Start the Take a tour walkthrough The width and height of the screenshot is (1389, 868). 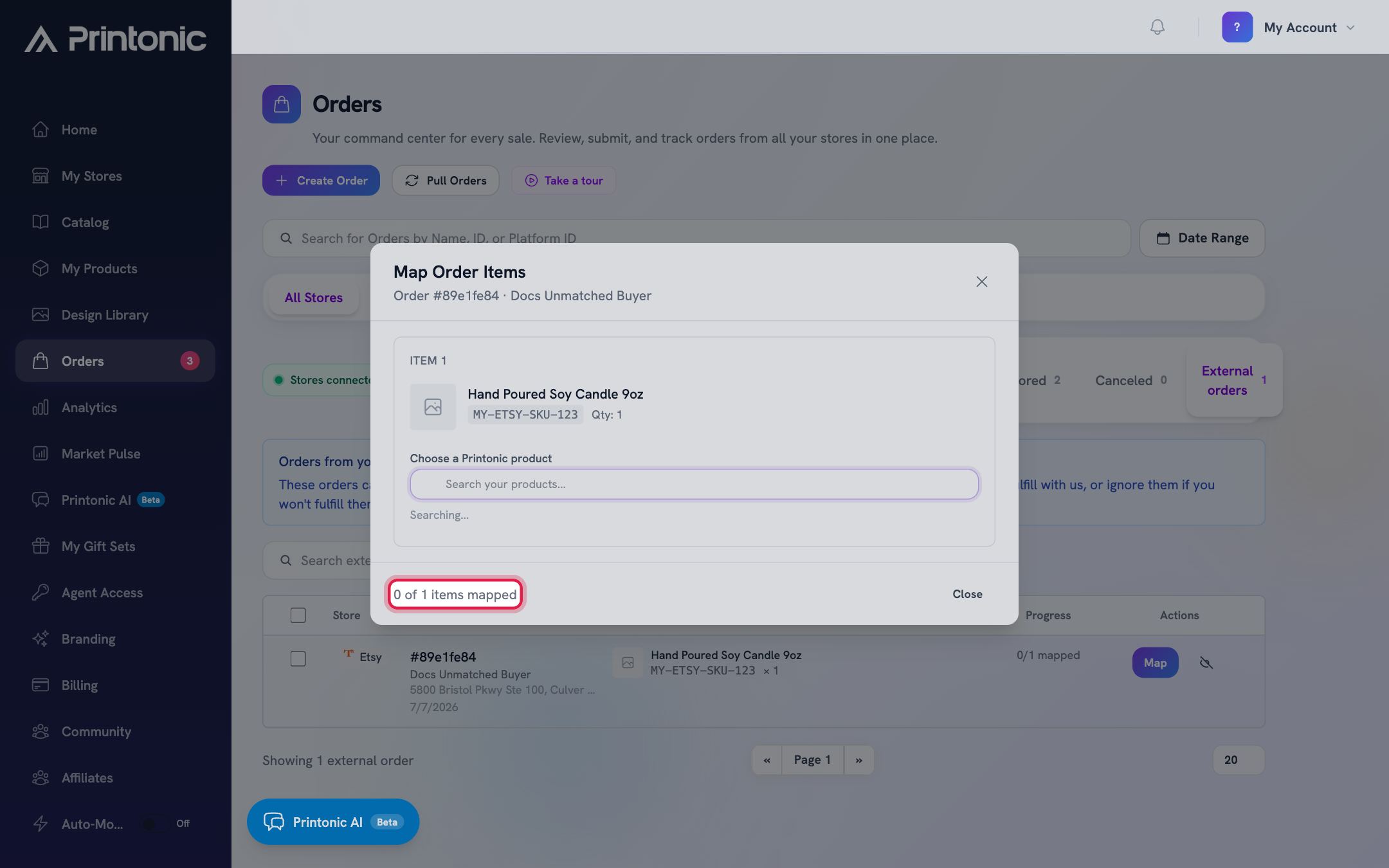pos(564,181)
